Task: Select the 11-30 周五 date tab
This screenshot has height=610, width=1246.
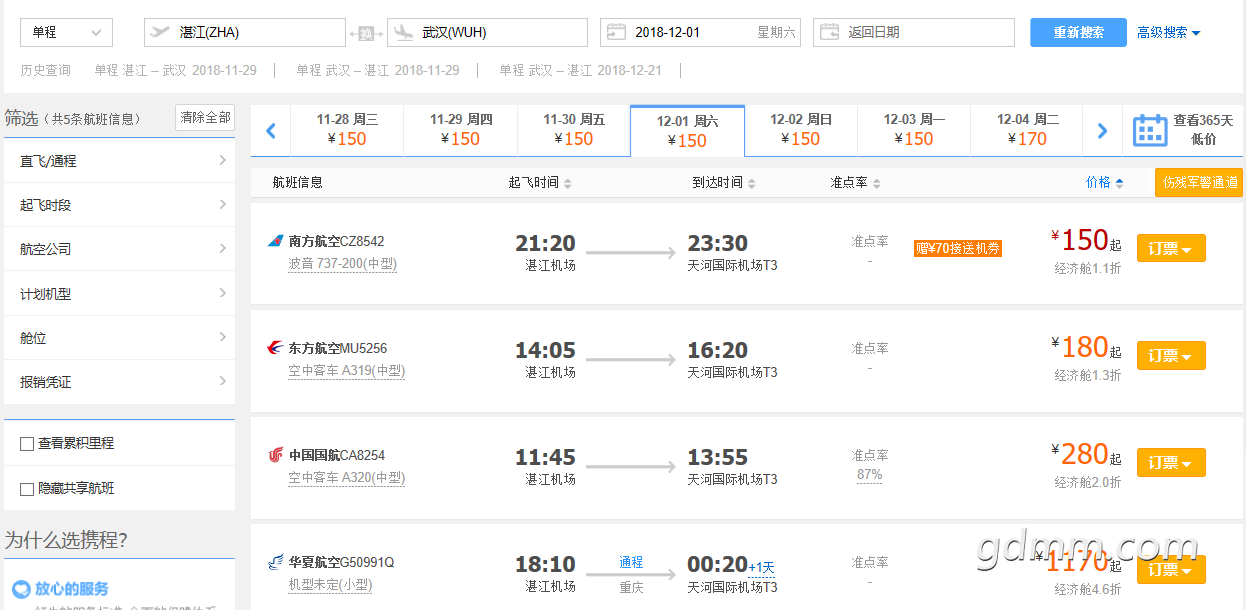Action: pyautogui.click(x=574, y=130)
